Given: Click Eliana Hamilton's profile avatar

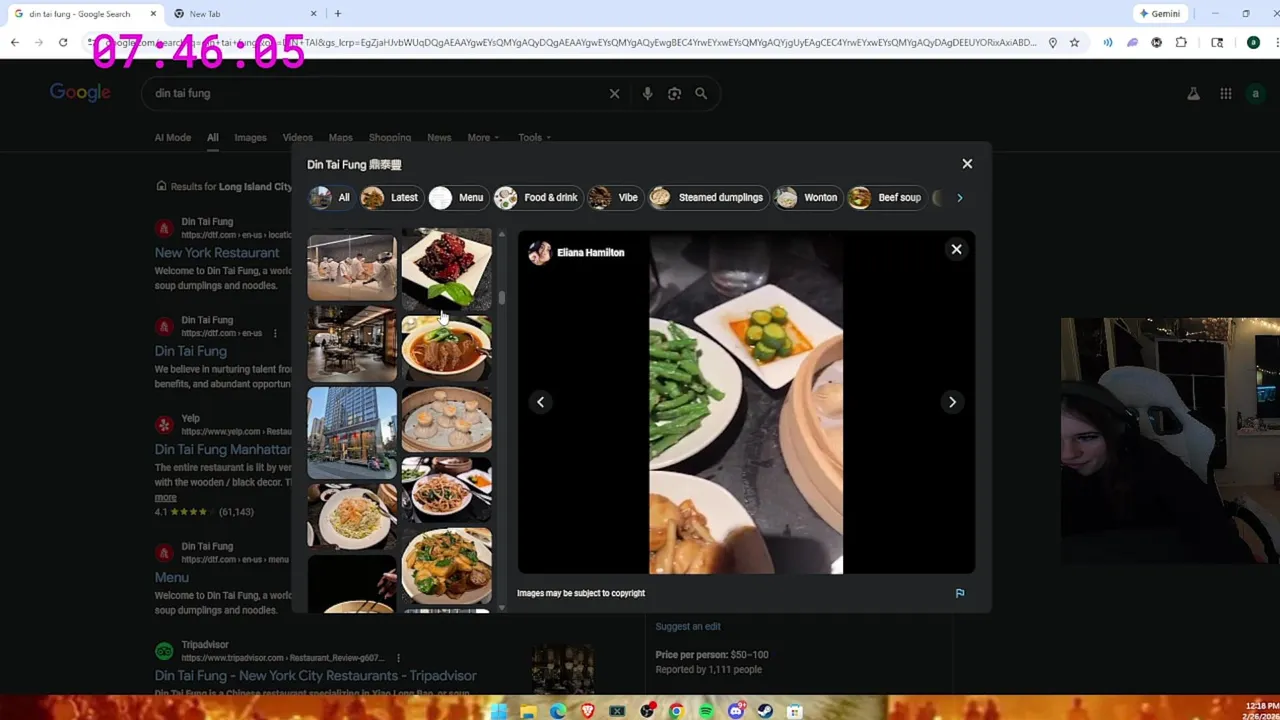Looking at the screenshot, I should [x=539, y=253].
